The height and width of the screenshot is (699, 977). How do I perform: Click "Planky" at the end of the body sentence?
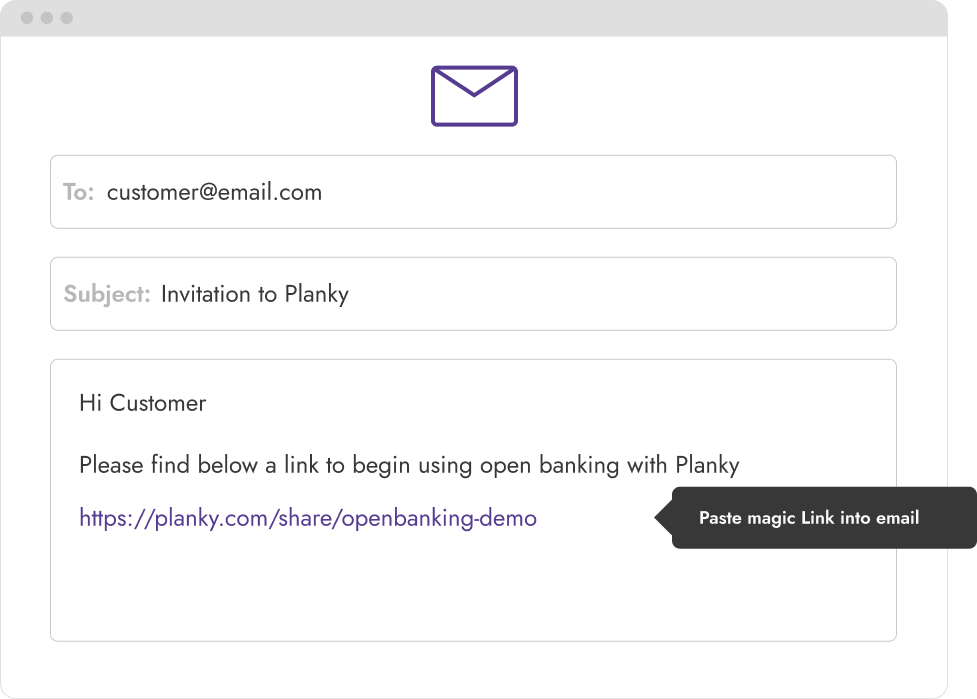[707, 465]
